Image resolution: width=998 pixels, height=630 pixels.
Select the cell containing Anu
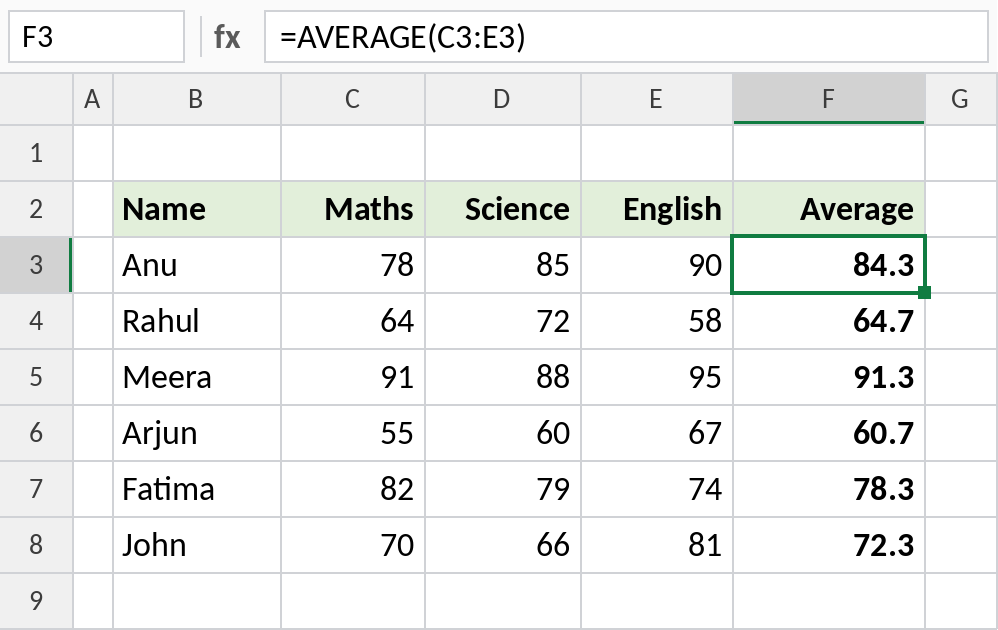point(197,265)
